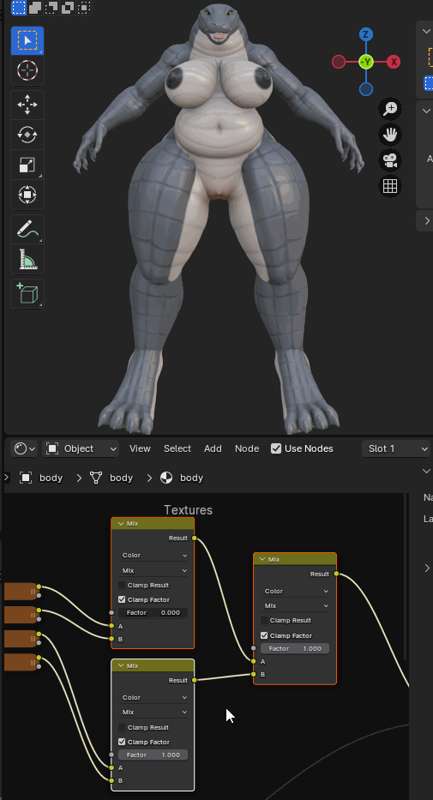Viewport: 433px width, 800px height.
Task: Select the Annotate tool
Action: (28, 229)
